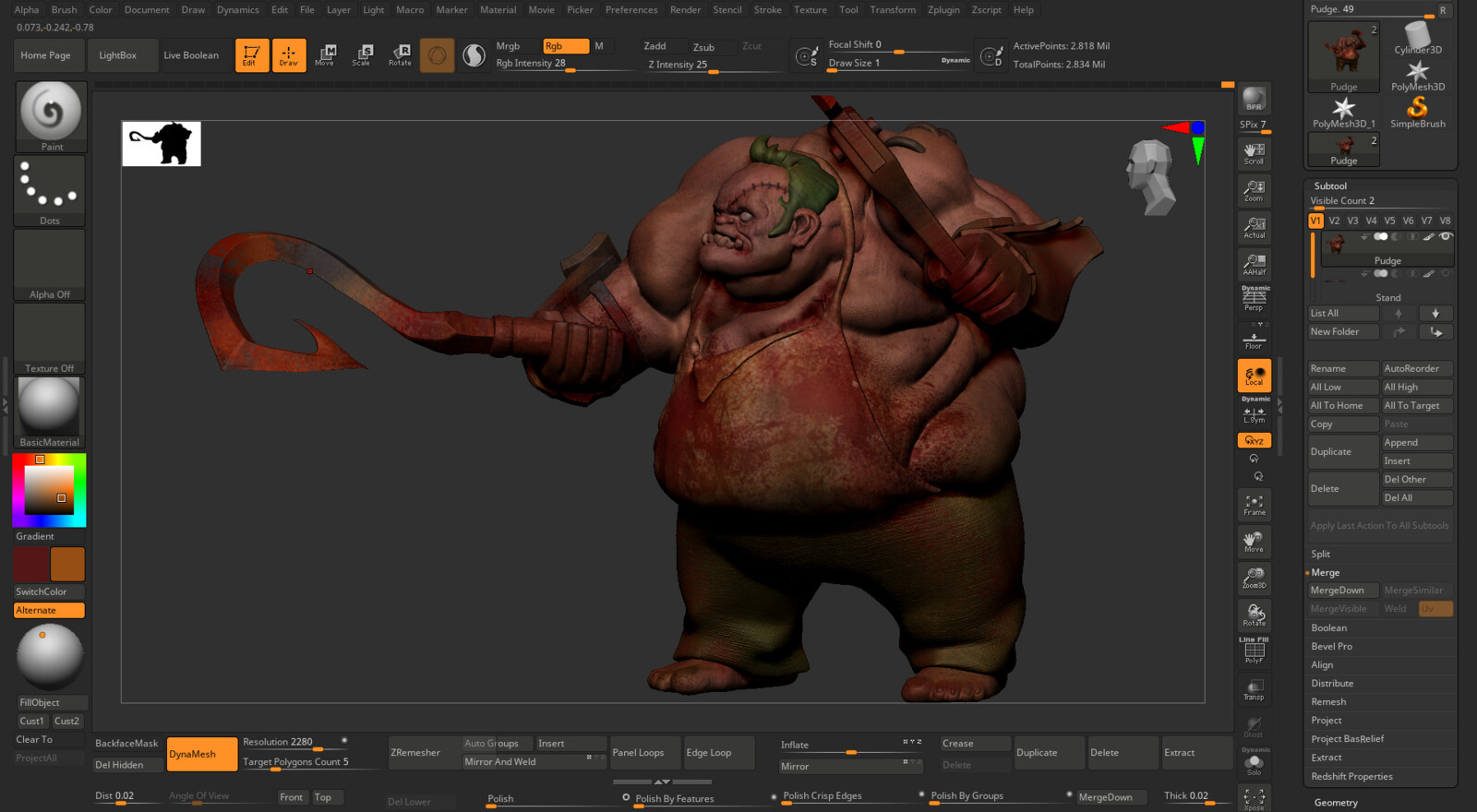Select the Rotate tool icon
This screenshot has height=812, width=1477.
(x=400, y=54)
